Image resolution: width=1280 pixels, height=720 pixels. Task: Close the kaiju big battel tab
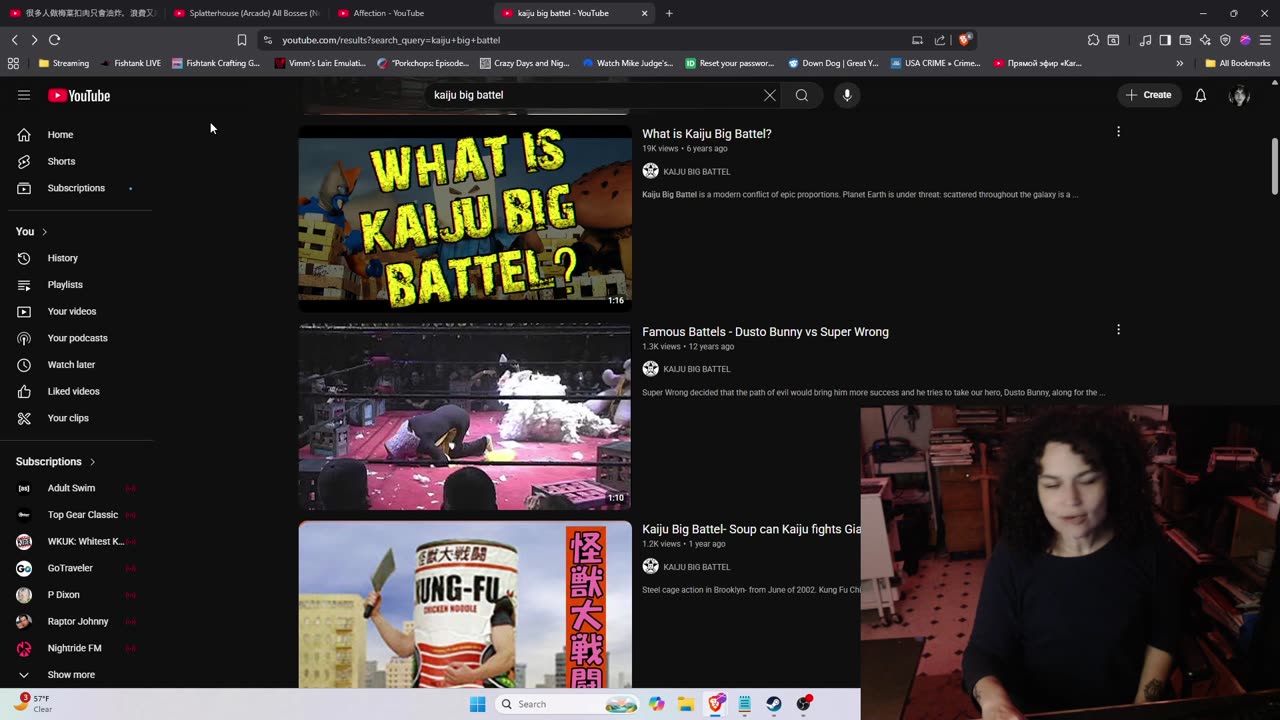tap(645, 13)
